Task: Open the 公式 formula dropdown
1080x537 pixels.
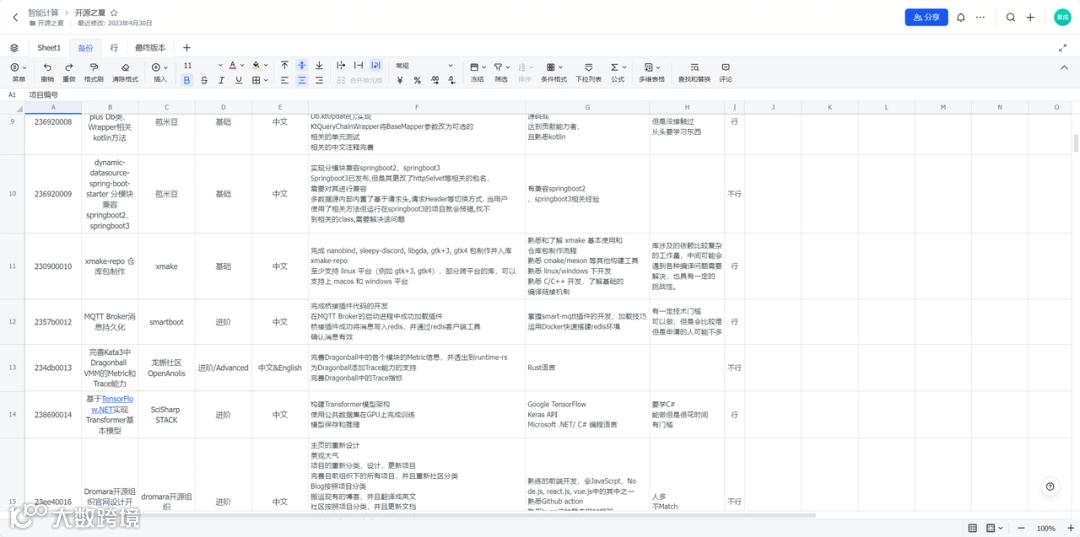Action: (x=617, y=72)
